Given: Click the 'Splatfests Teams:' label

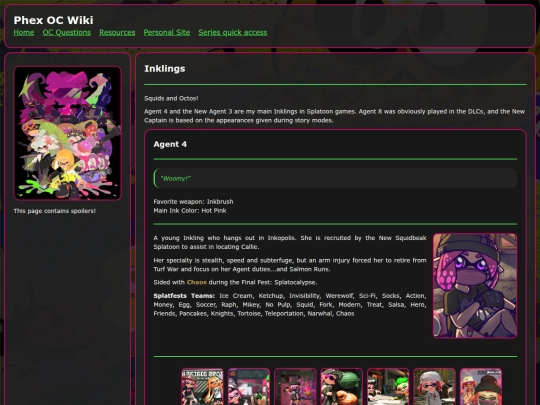Looking at the screenshot, I should pos(184,296).
